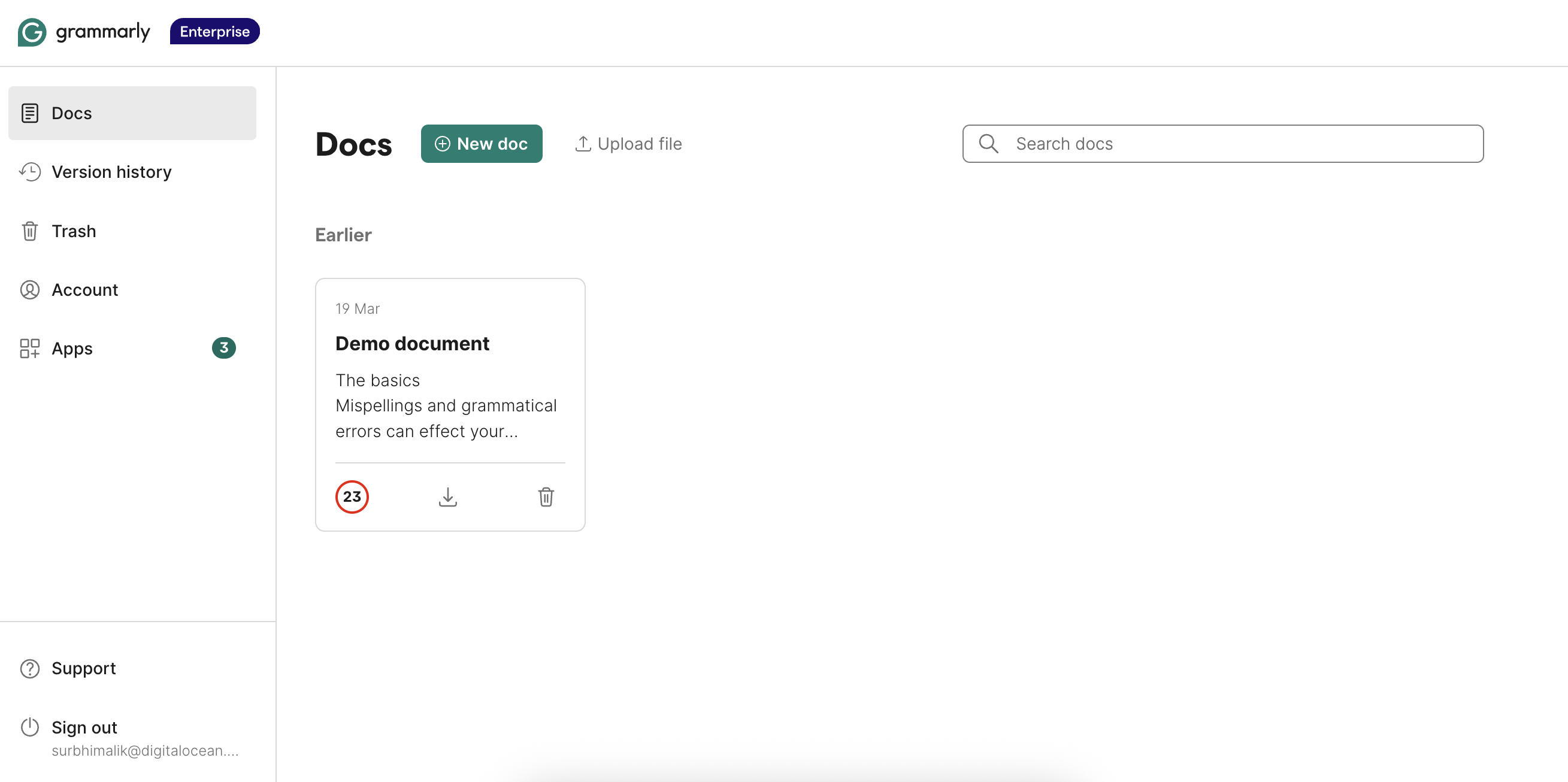1568x782 pixels.
Task: Go to Trash in sidebar
Action: (x=74, y=231)
